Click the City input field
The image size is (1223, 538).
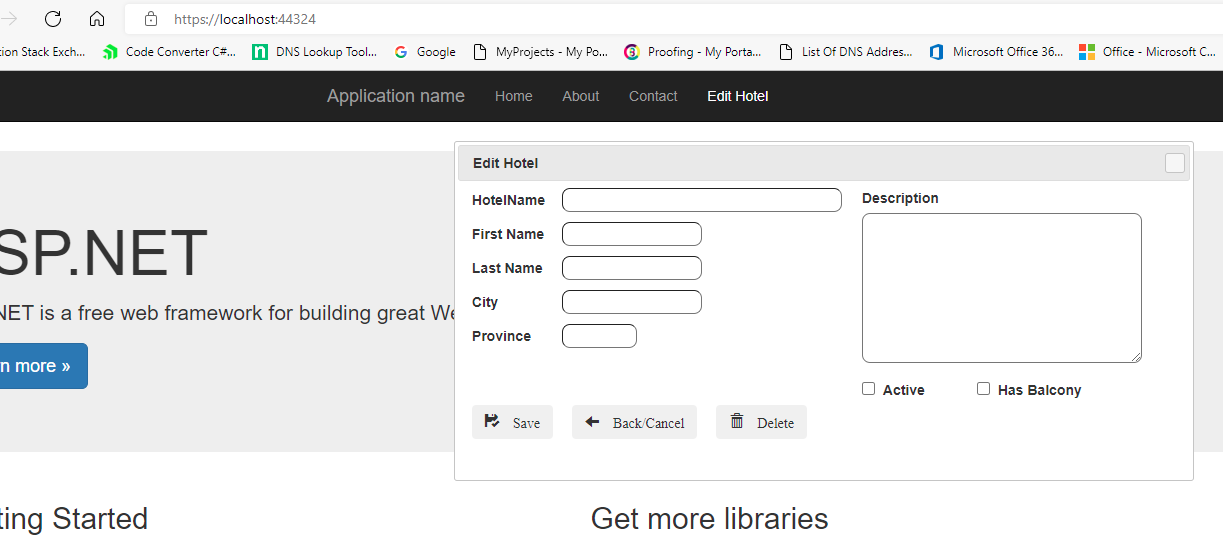pyautogui.click(x=632, y=302)
